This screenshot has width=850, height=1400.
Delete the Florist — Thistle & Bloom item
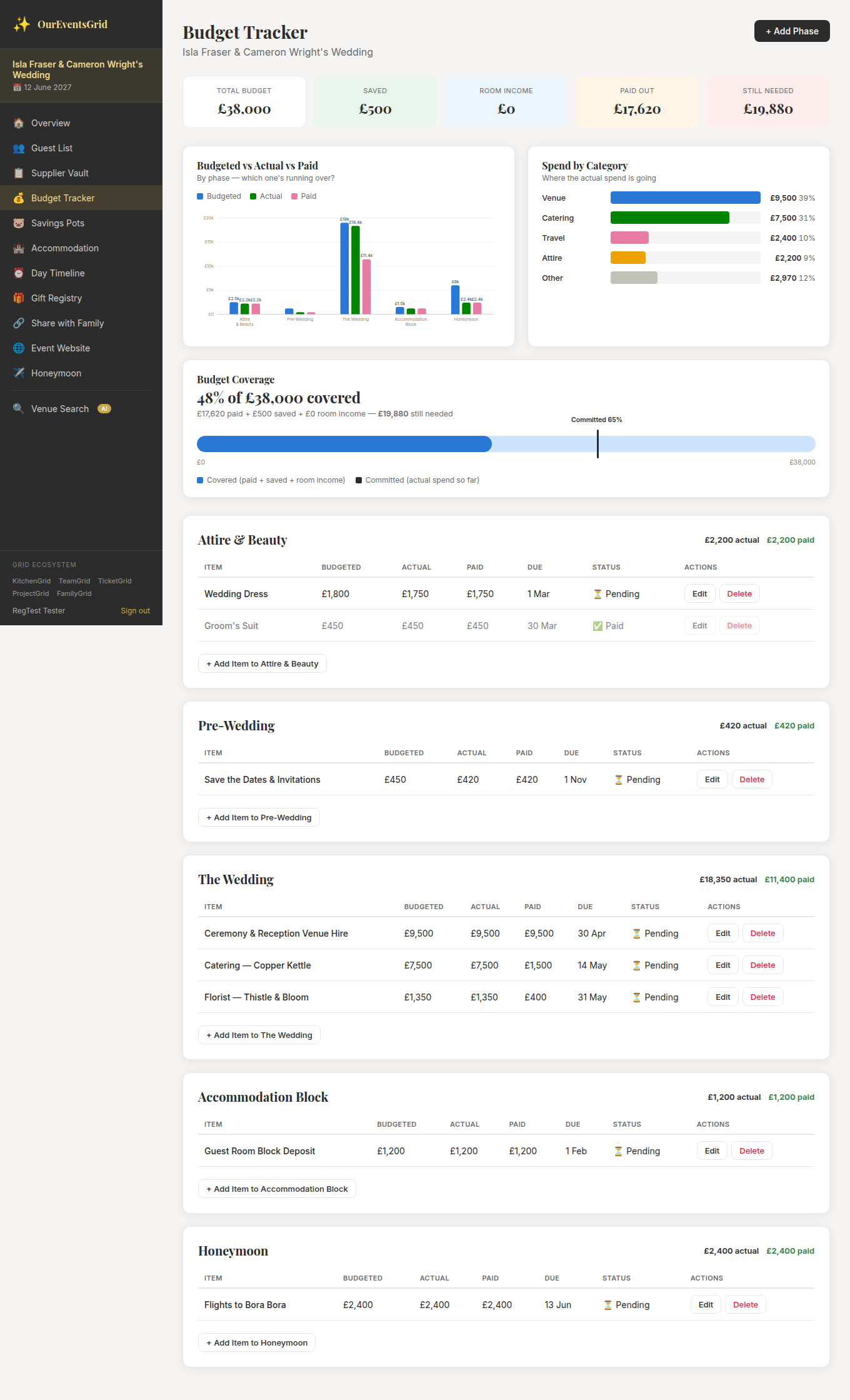[762, 997]
